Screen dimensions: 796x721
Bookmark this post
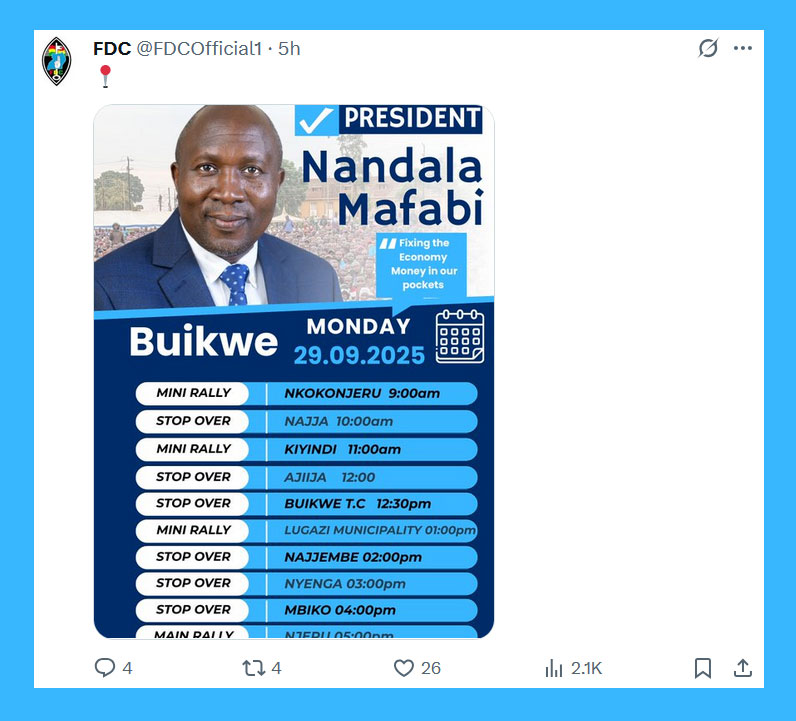703,668
